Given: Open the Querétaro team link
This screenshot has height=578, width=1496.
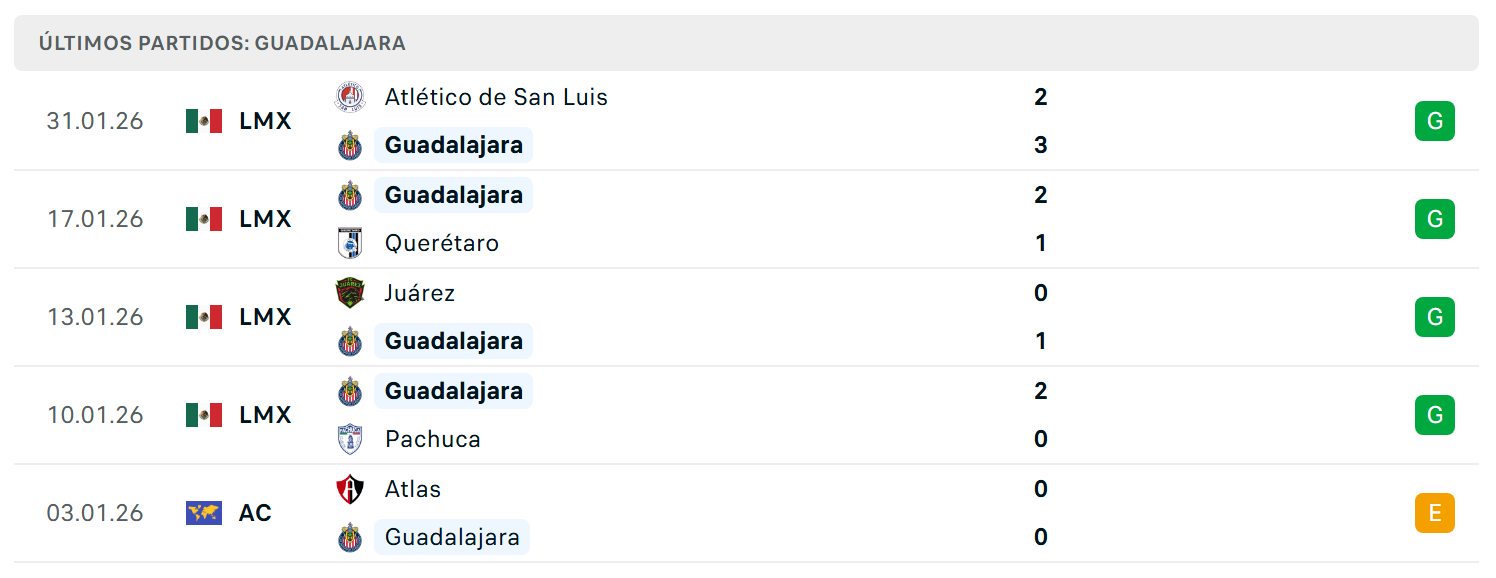Looking at the screenshot, I should click(x=442, y=243).
